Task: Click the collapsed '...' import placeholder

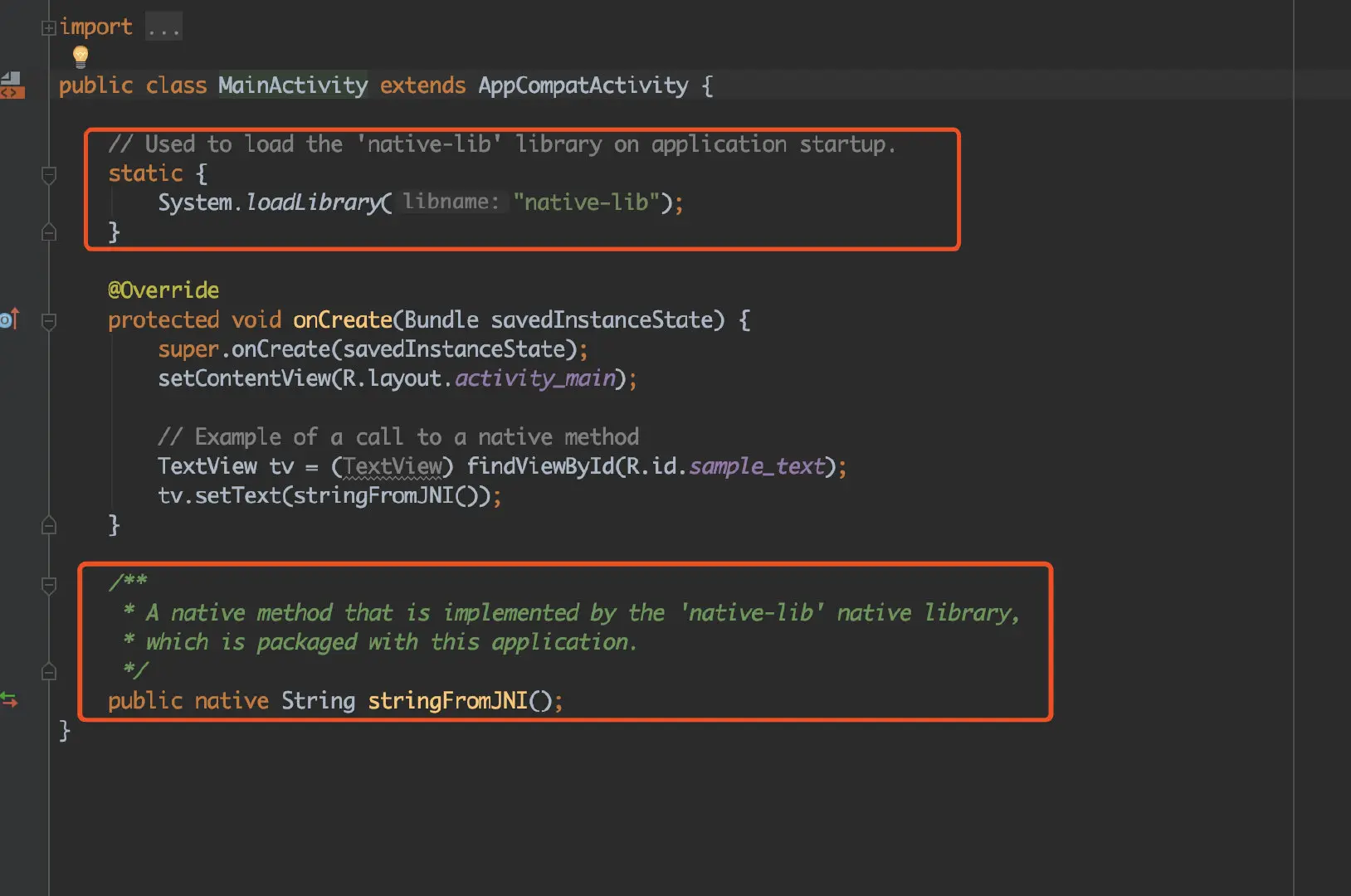Action: tap(163, 27)
